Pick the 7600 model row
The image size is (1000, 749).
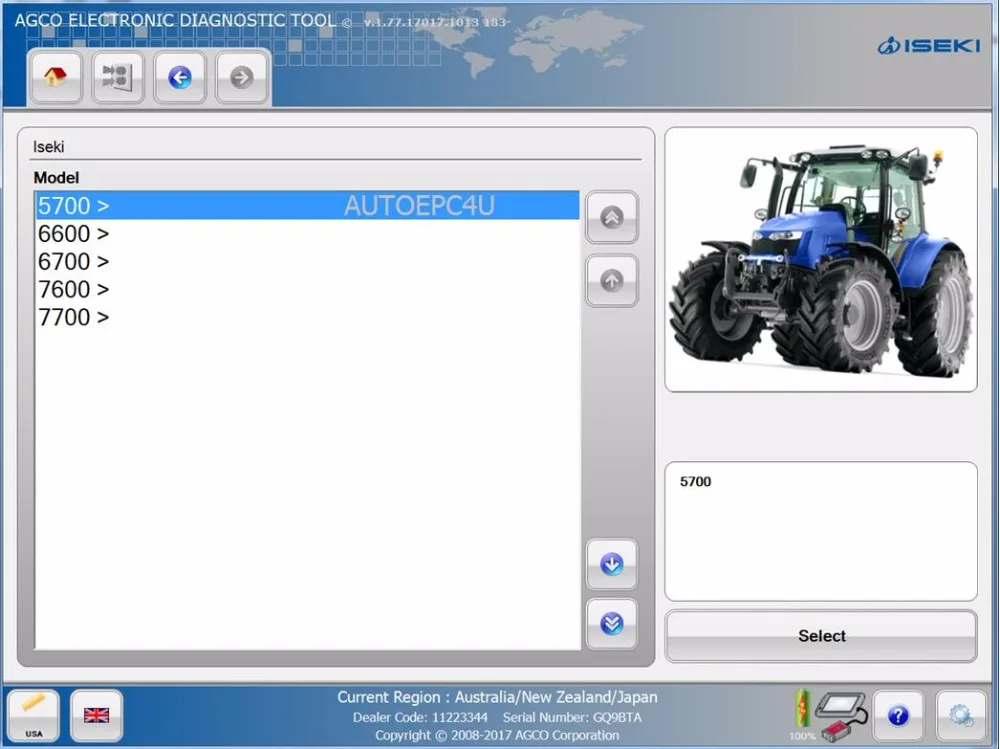tap(307, 290)
